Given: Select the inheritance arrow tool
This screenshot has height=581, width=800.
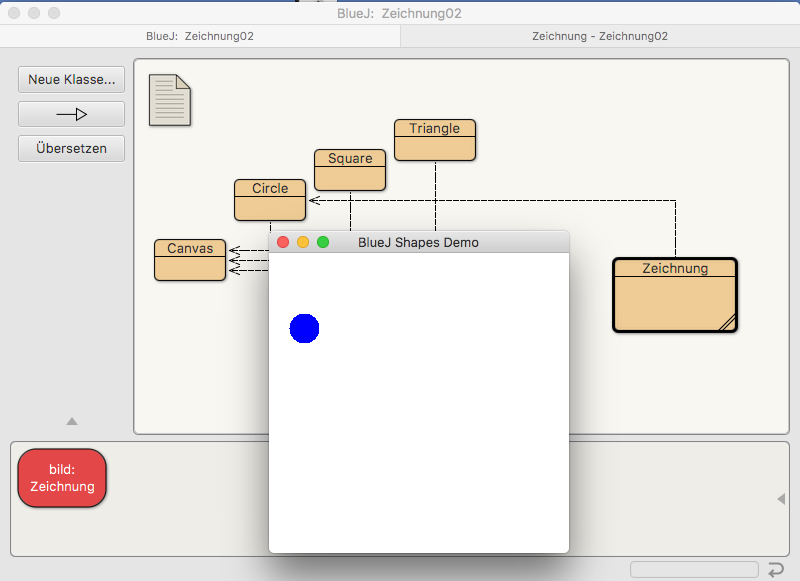Looking at the screenshot, I should click(x=71, y=114).
